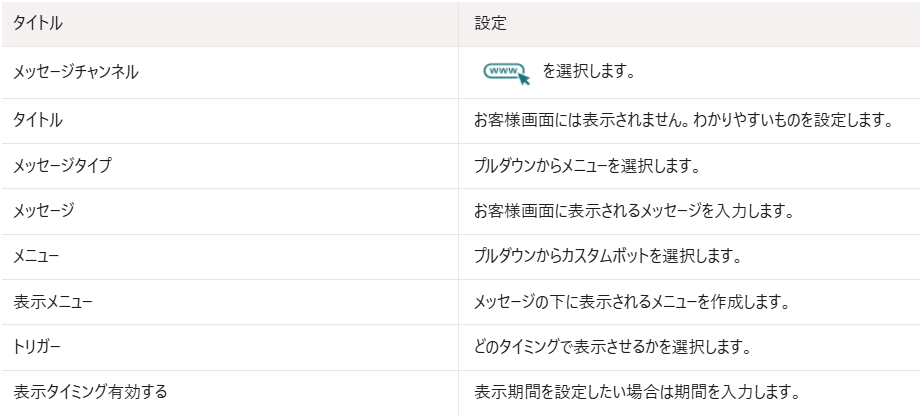Click the 設定 column header
This screenshot has width=922, height=418.
pos(490,24)
